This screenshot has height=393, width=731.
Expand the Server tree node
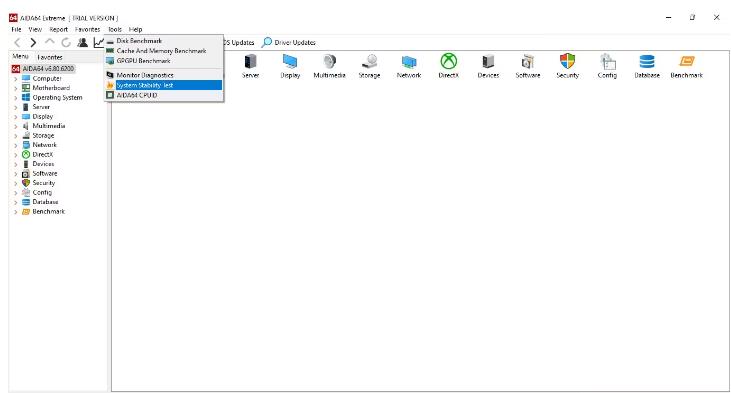pyautogui.click(x=16, y=107)
